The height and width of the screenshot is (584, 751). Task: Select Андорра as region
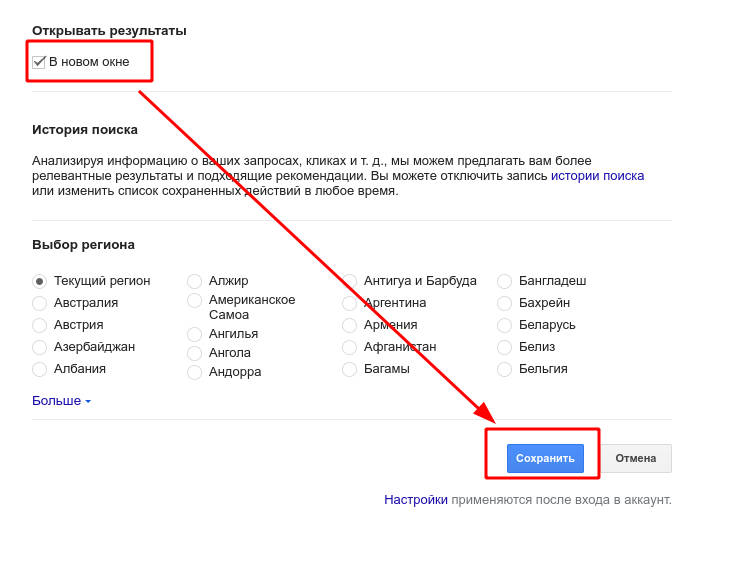point(195,373)
